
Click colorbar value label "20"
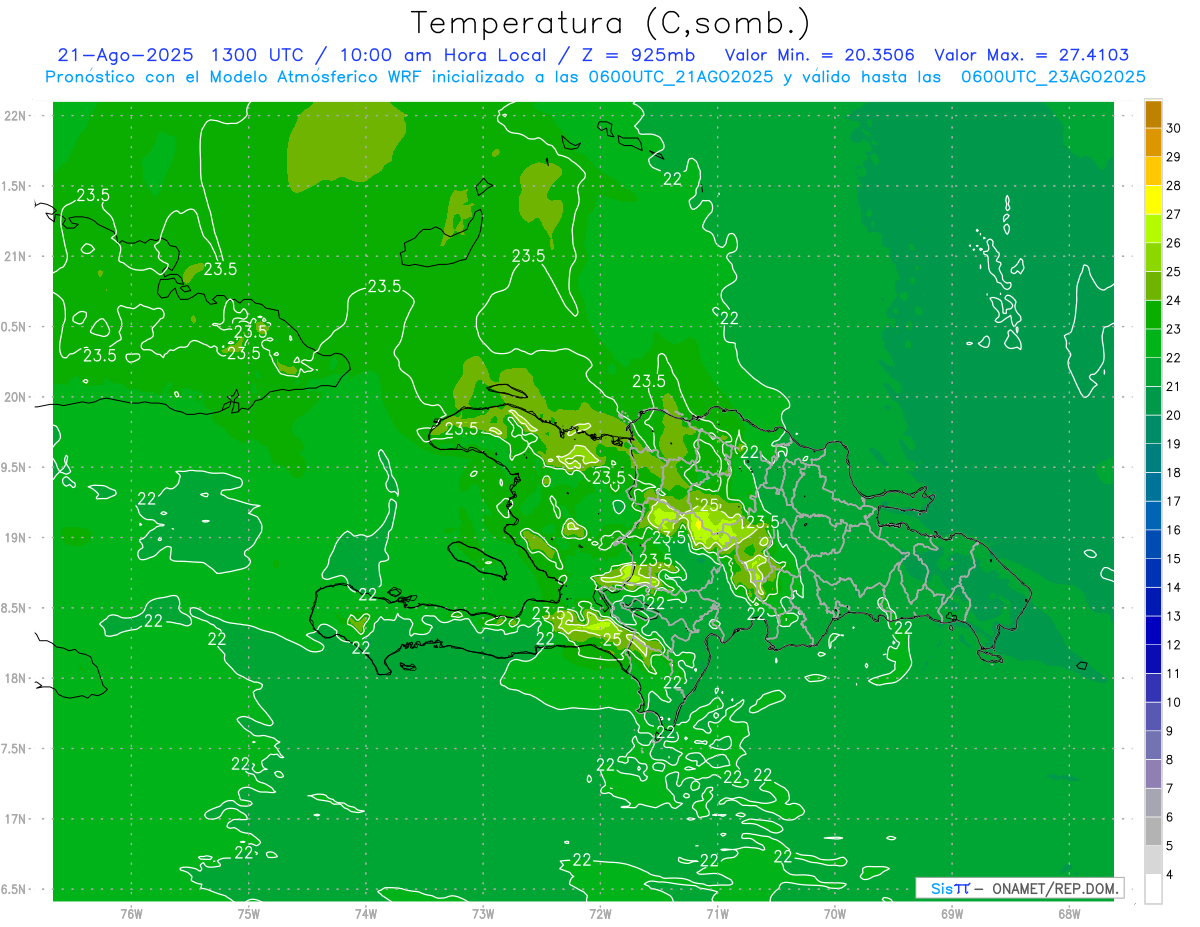1174,415
